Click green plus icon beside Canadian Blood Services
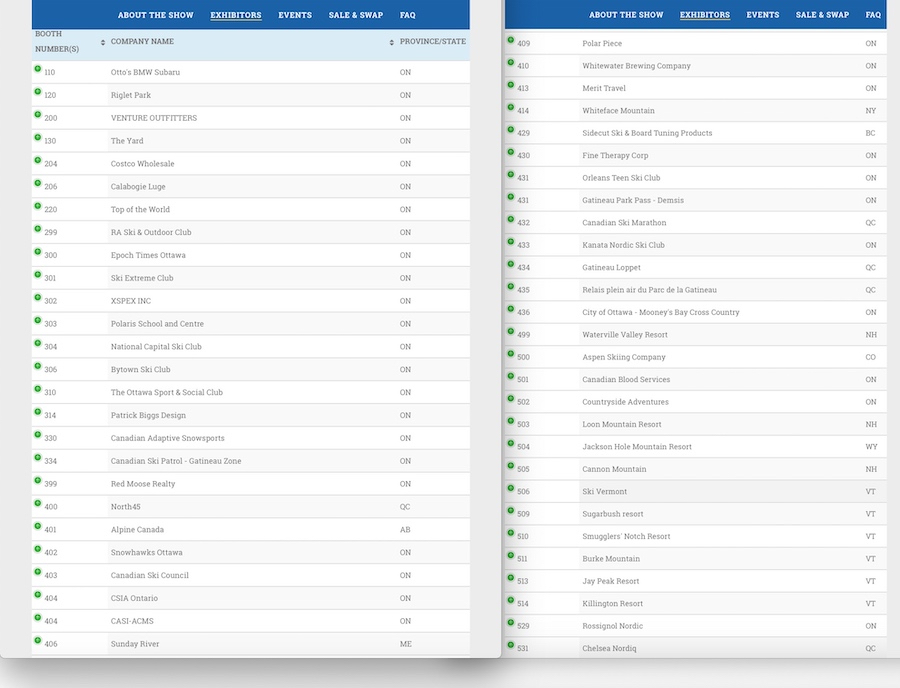 (511, 376)
